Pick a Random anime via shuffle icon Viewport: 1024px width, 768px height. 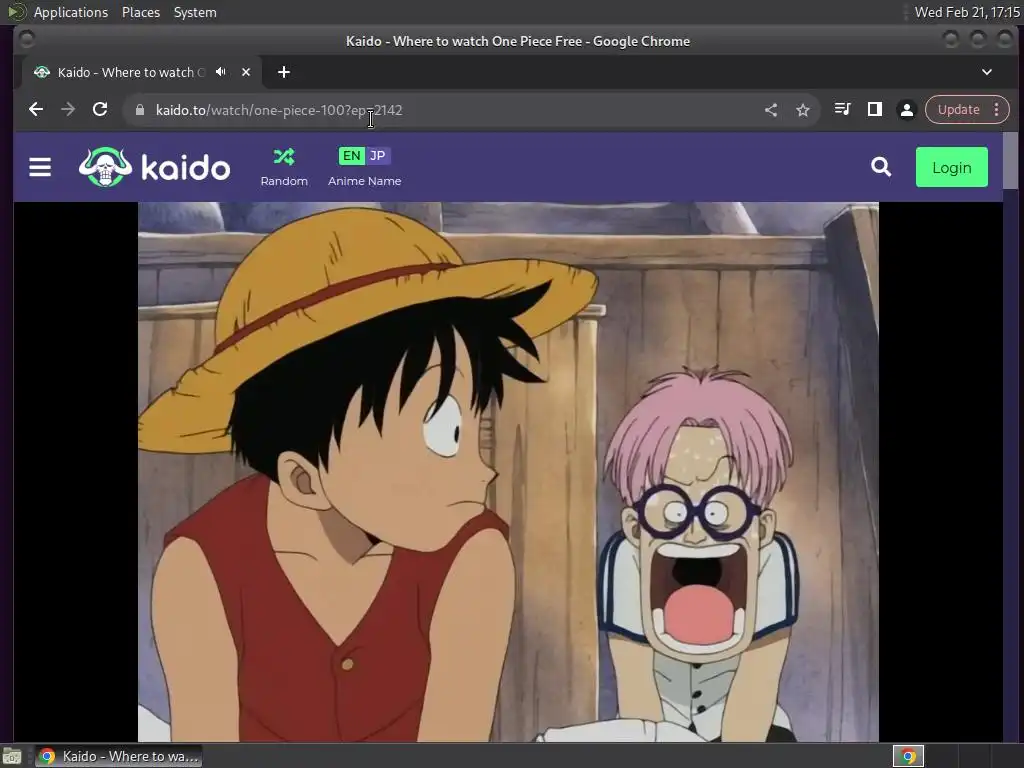284,157
